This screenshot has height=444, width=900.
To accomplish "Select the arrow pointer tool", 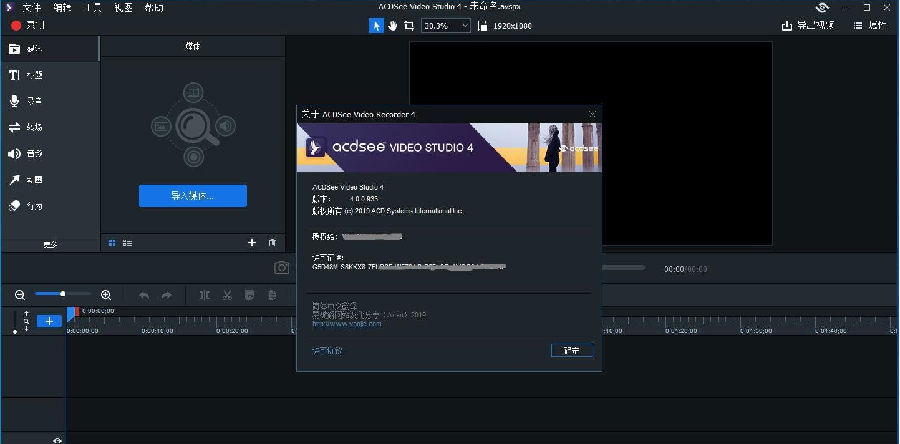I will pyautogui.click(x=376, y=26).
